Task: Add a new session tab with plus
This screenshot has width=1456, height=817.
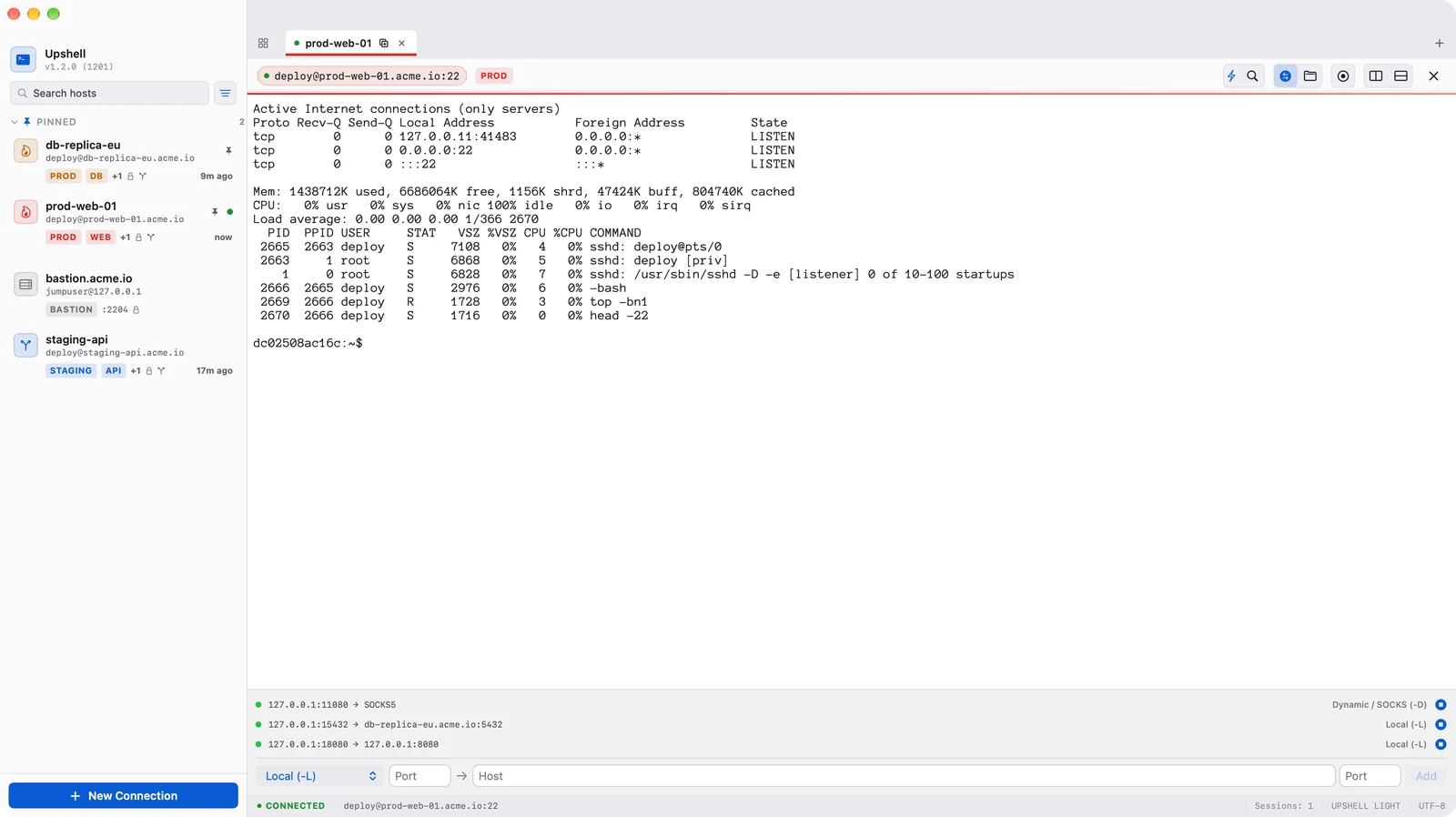Action: click(x=1440, y=43)
